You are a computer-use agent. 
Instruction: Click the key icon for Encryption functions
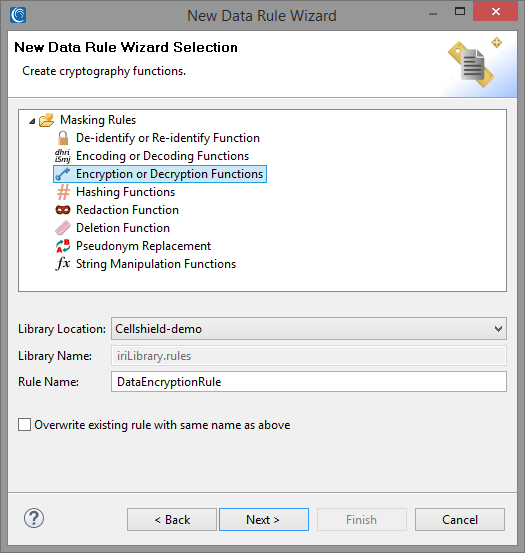click(63, 174)
